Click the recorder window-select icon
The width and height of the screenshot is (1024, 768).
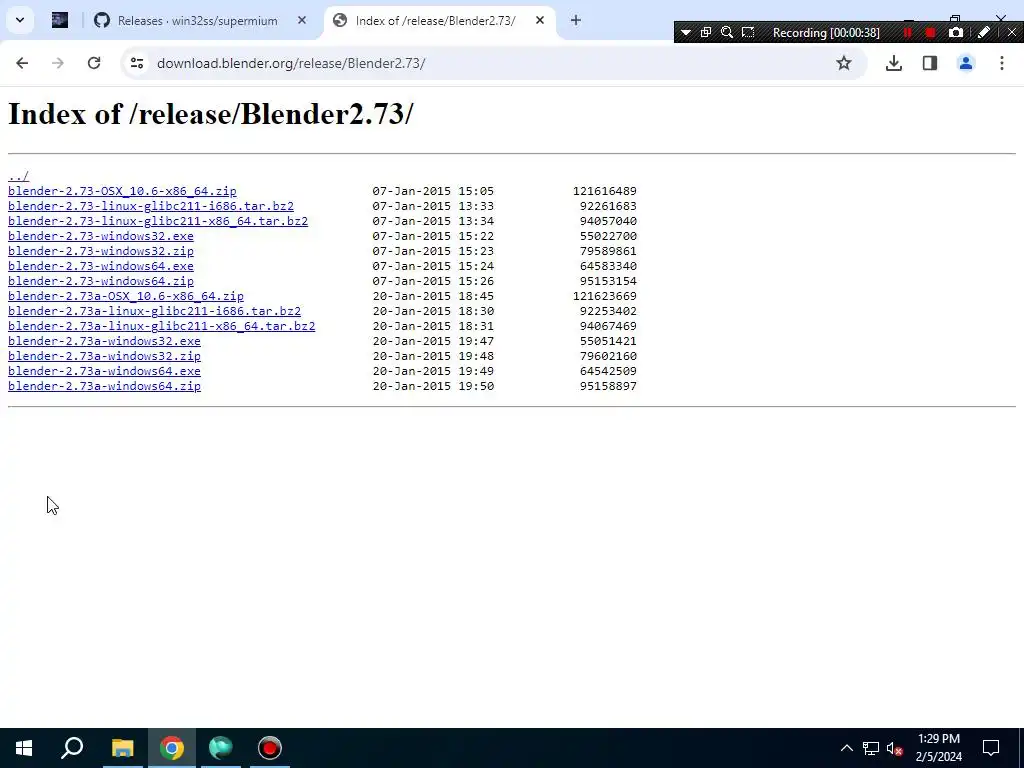pyautogui.click(x=706, y=32)
